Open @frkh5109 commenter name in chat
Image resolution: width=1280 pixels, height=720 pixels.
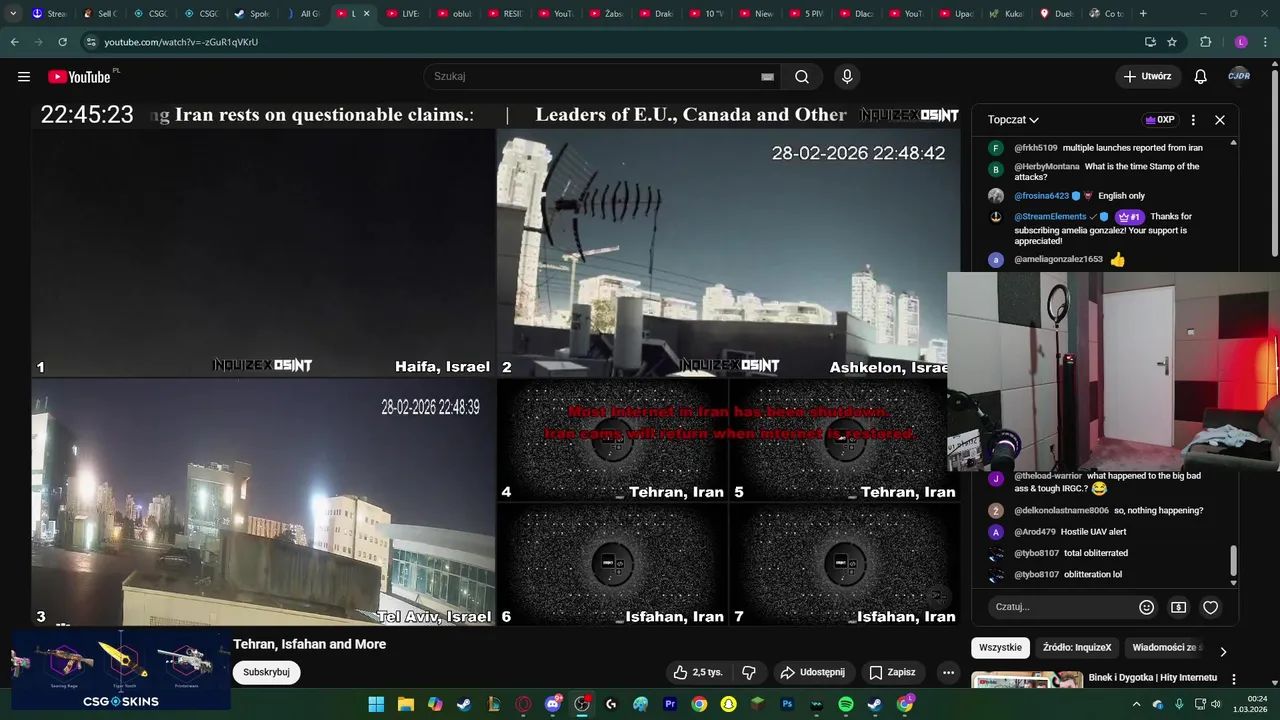1035,148
